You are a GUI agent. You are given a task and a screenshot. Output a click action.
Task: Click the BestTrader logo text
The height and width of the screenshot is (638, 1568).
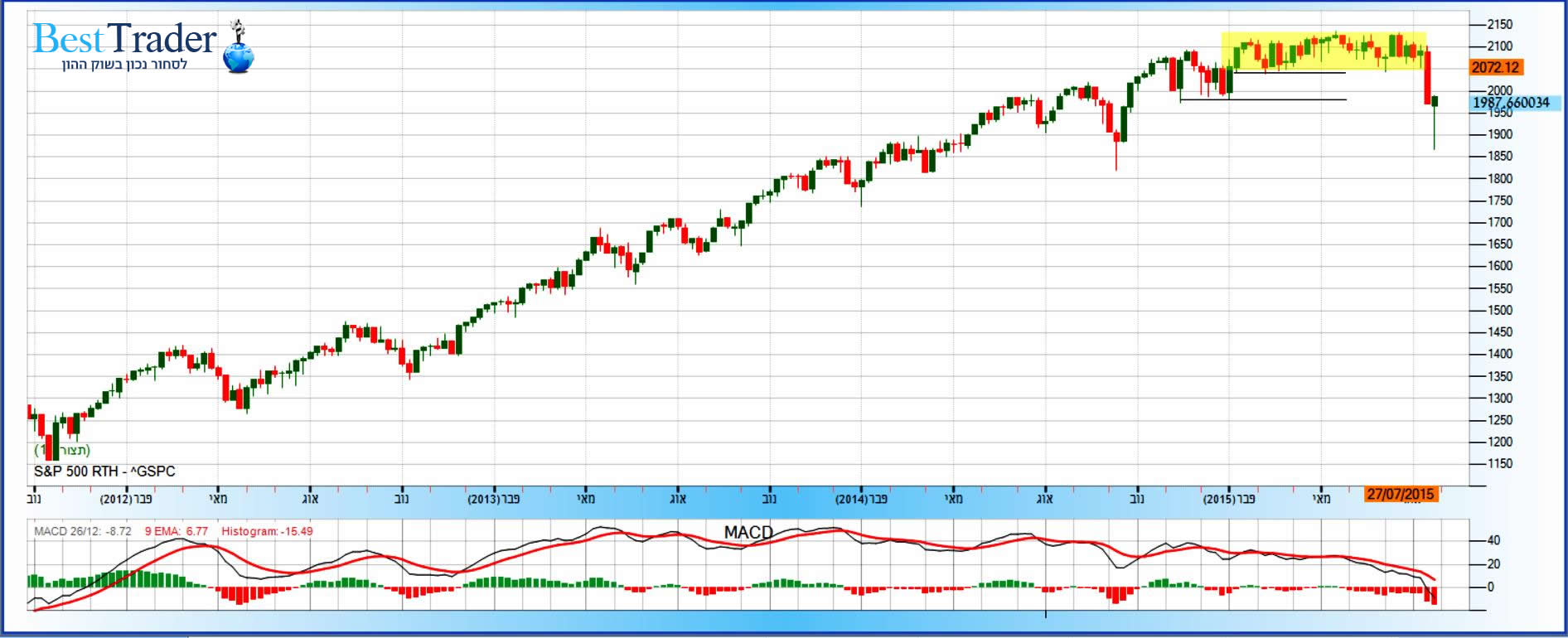124,39
